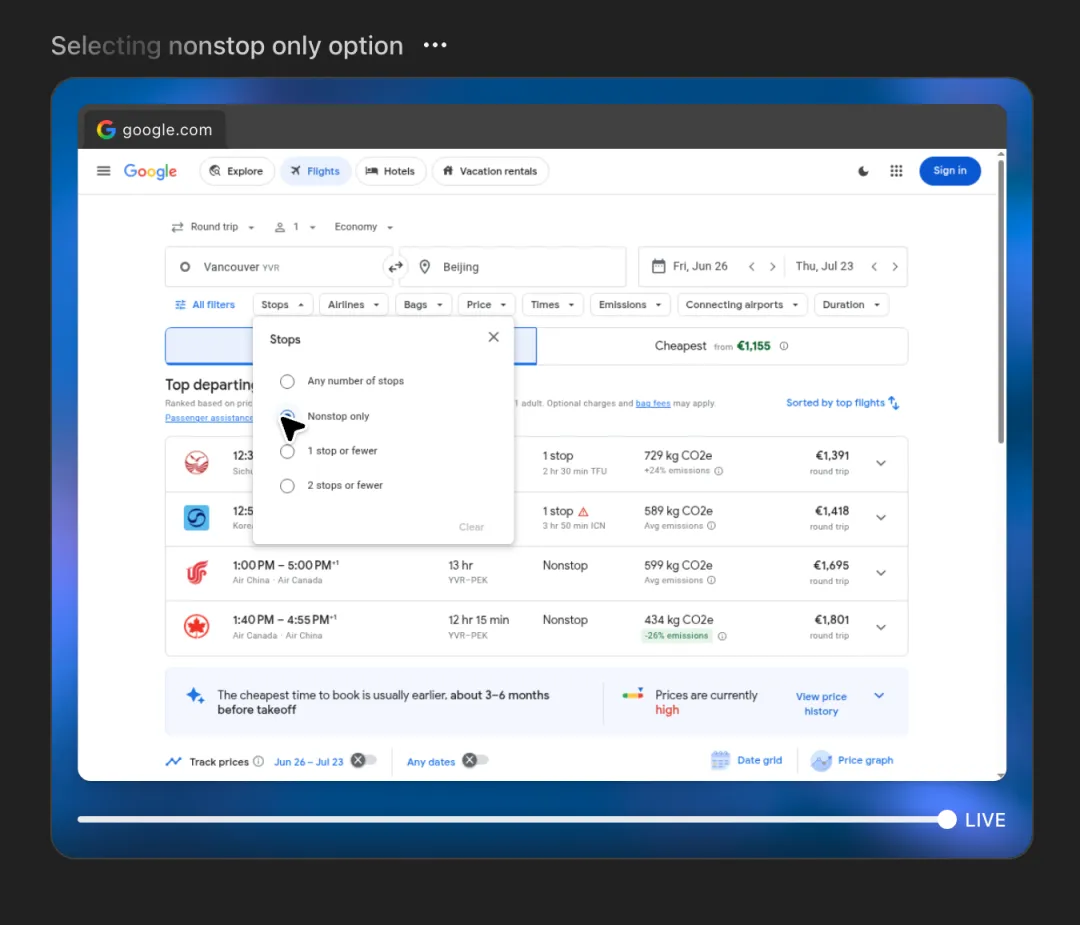Open the Airlines filter dropdown

click(353, 304)
